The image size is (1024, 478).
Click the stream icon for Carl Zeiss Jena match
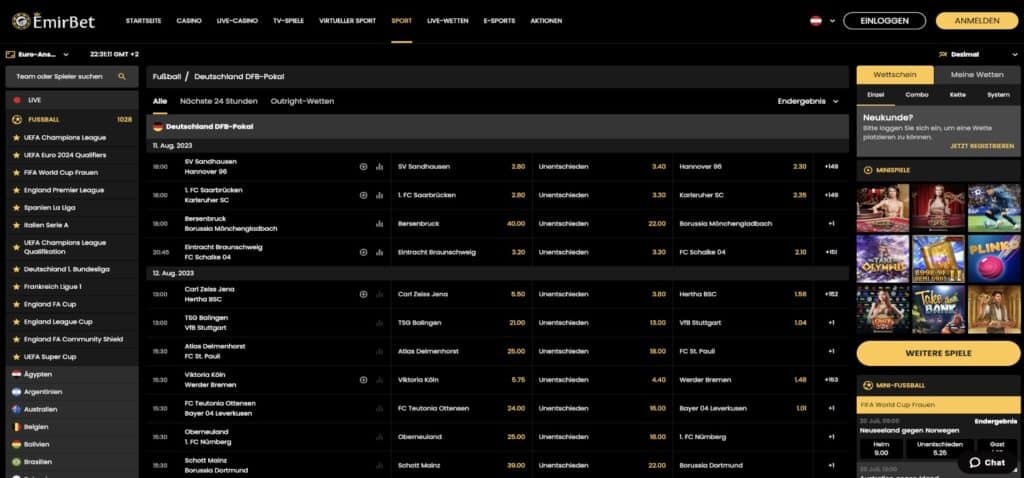click(x=364, y=294)
